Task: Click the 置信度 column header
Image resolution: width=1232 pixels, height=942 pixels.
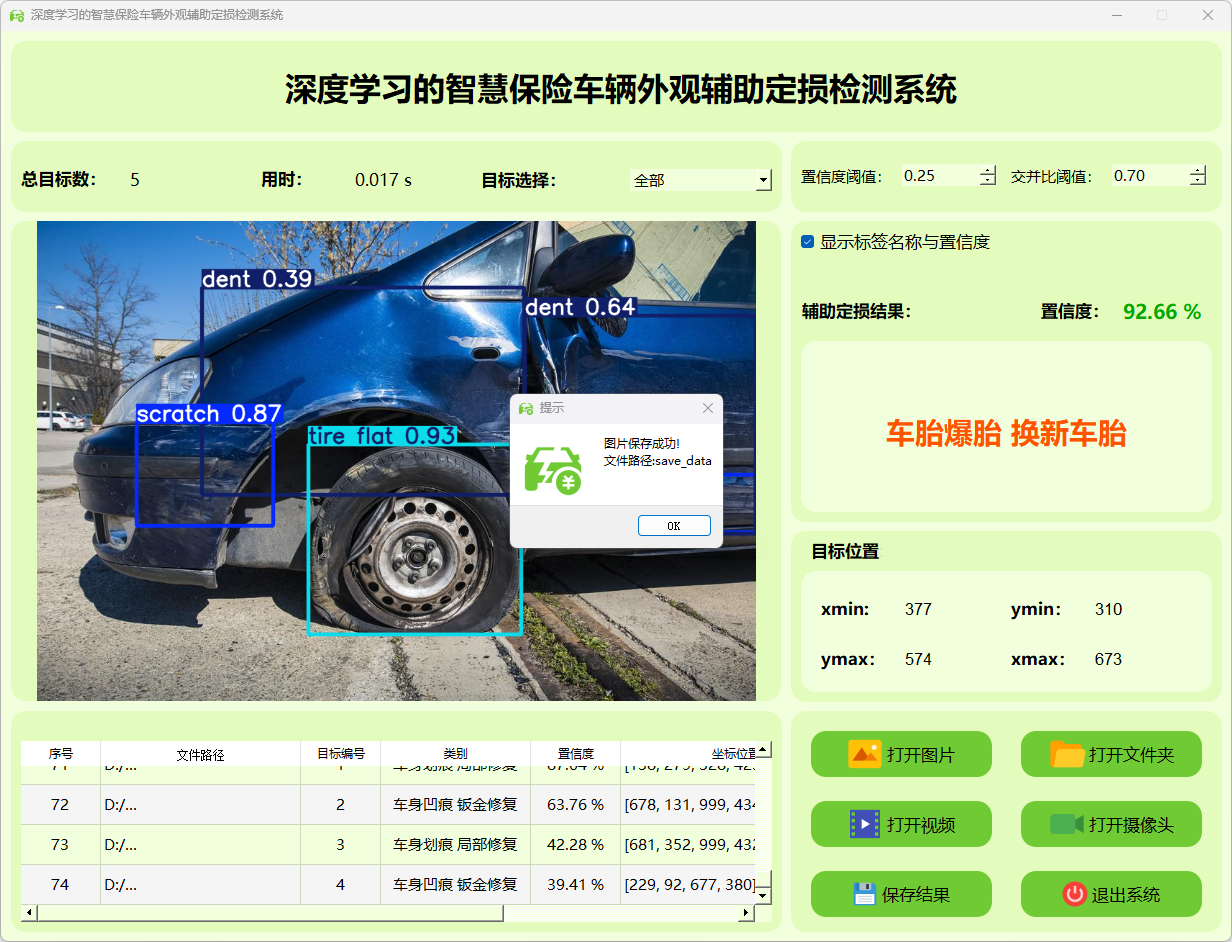Action: [575, 754]
